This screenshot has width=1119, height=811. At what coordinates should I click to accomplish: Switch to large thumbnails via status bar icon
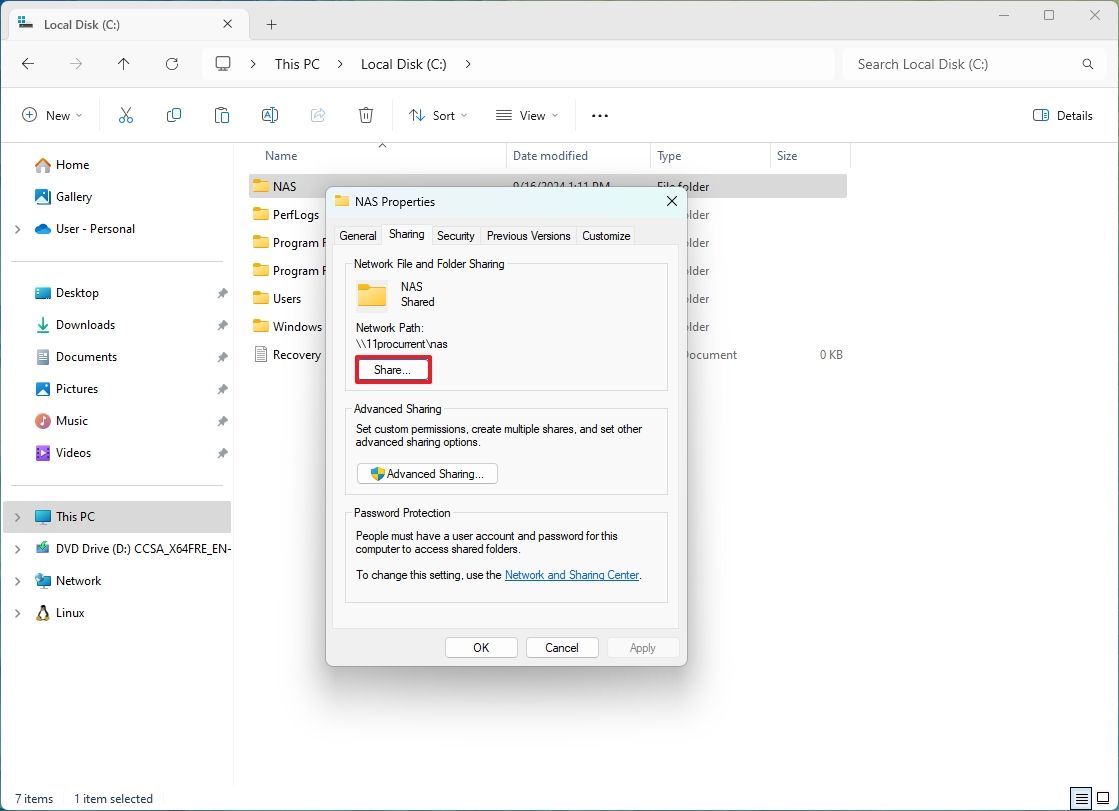[1103, 798]
